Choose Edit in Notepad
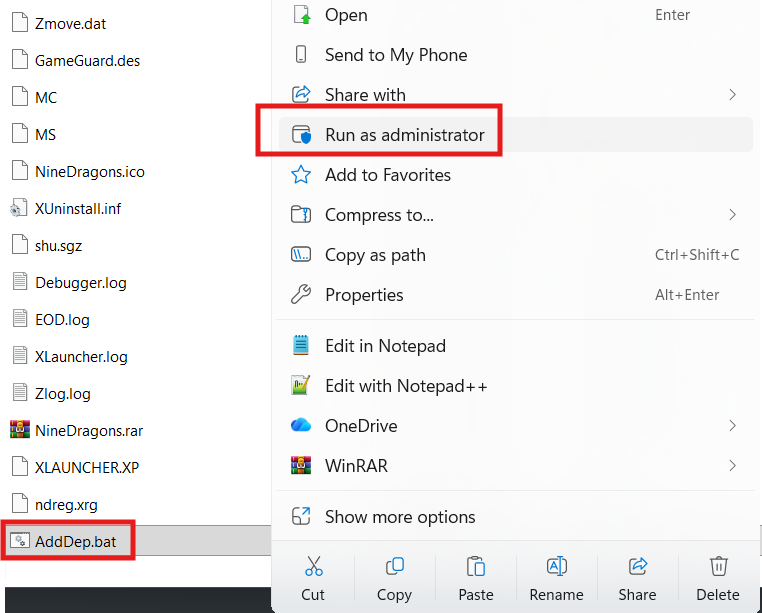 385,346
